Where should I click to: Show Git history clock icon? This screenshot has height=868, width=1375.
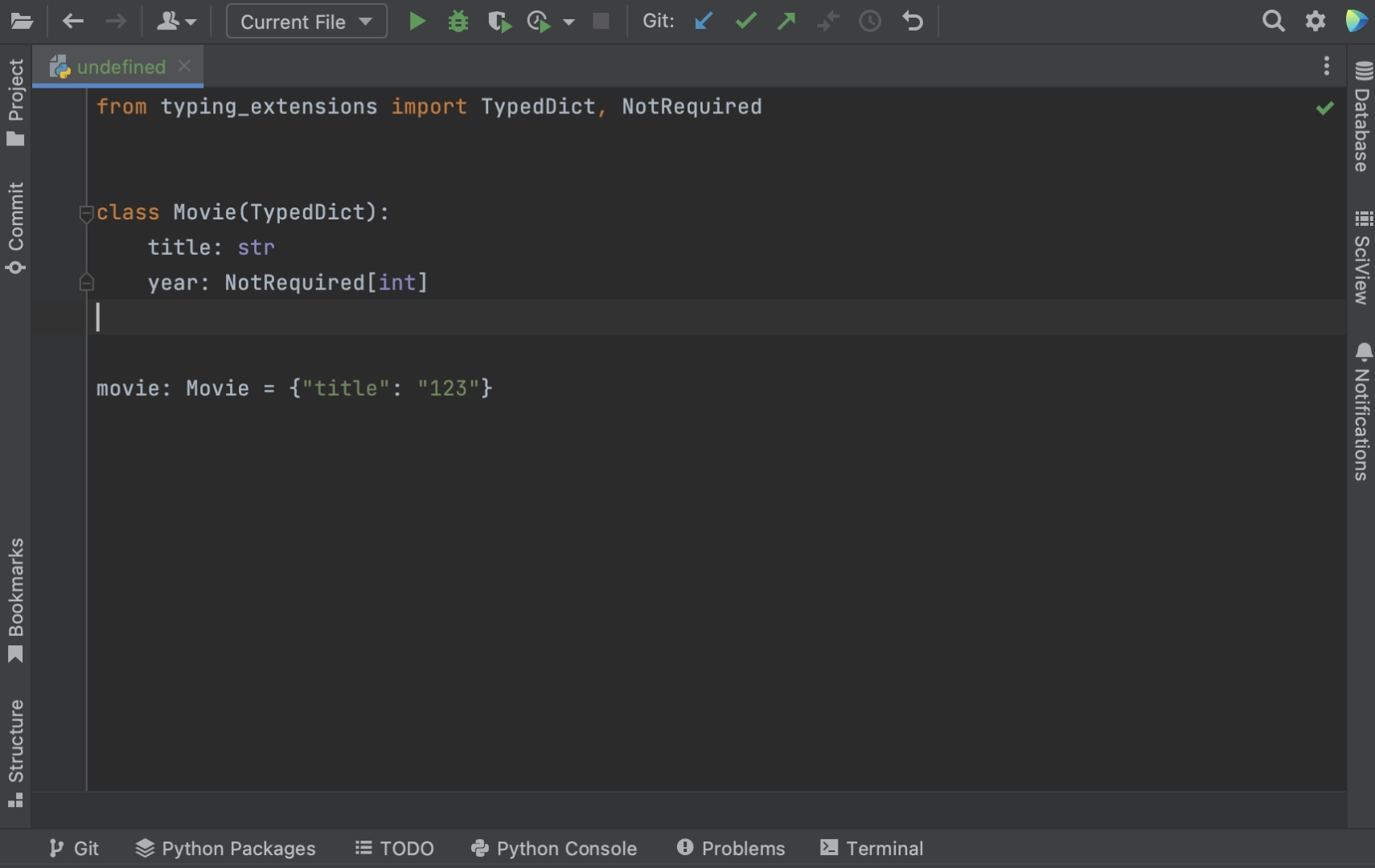pos(870,21)
